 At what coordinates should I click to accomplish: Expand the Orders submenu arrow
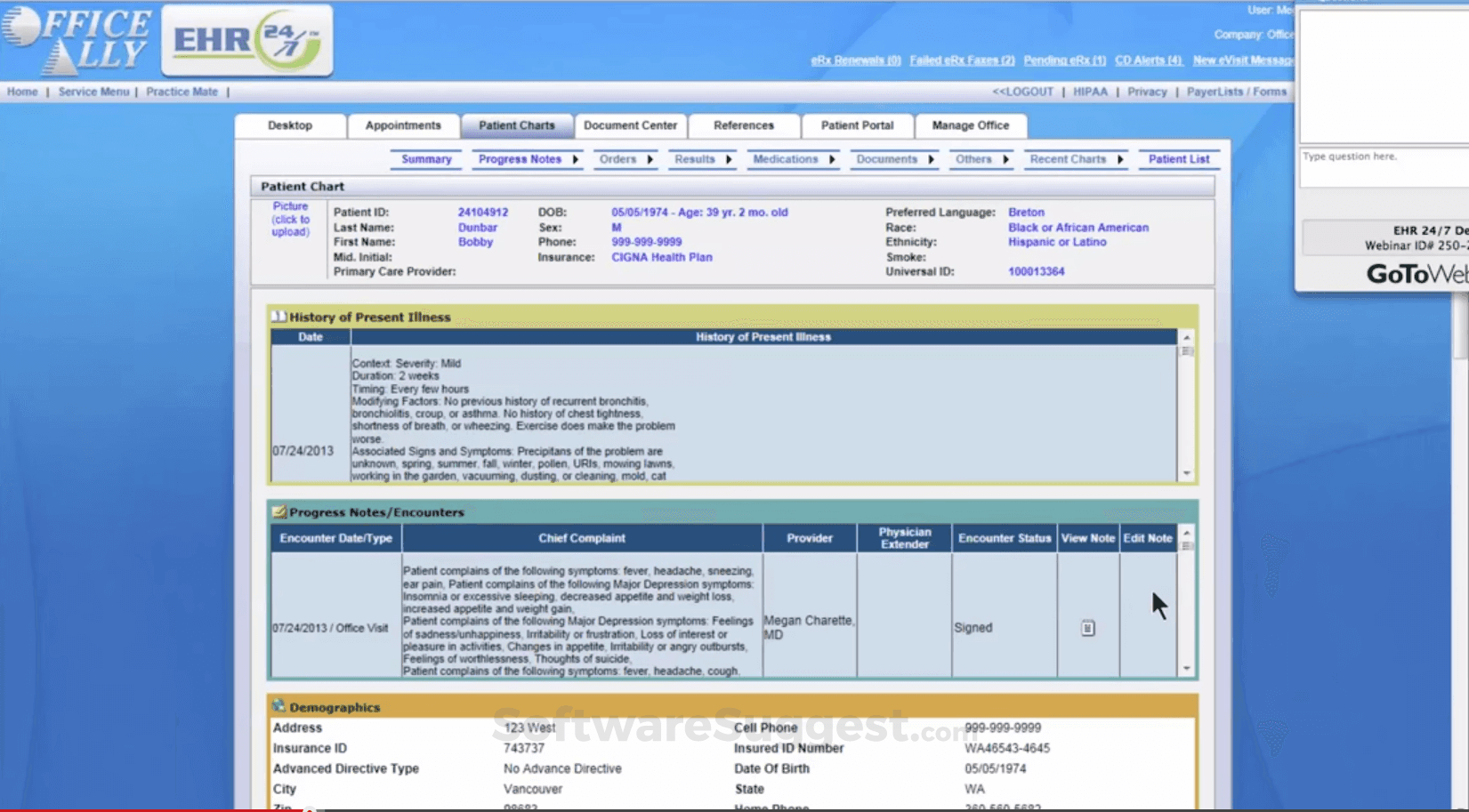tap(650, 159)
